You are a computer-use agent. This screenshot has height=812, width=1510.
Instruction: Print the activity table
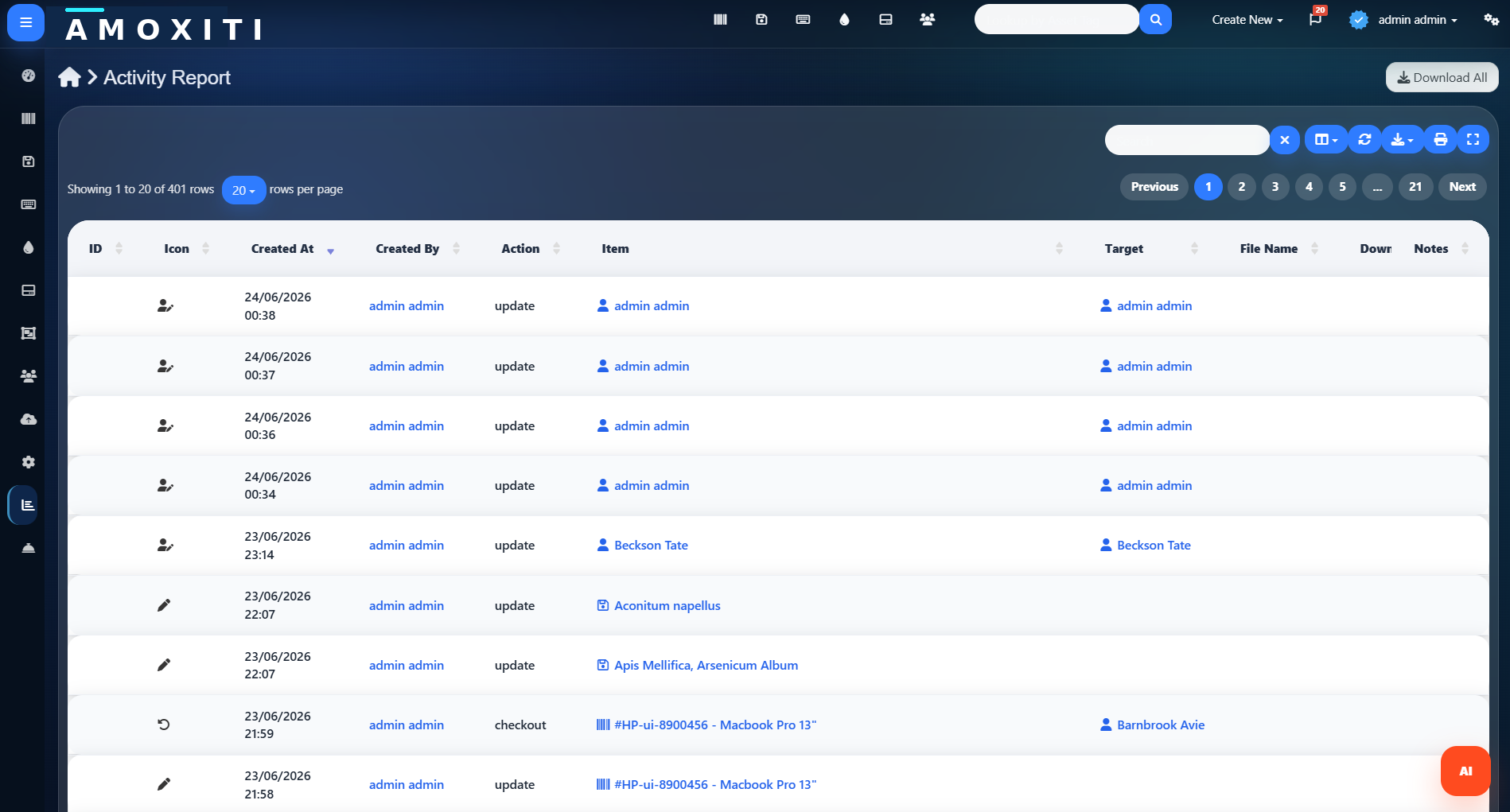pos(1440,140)
